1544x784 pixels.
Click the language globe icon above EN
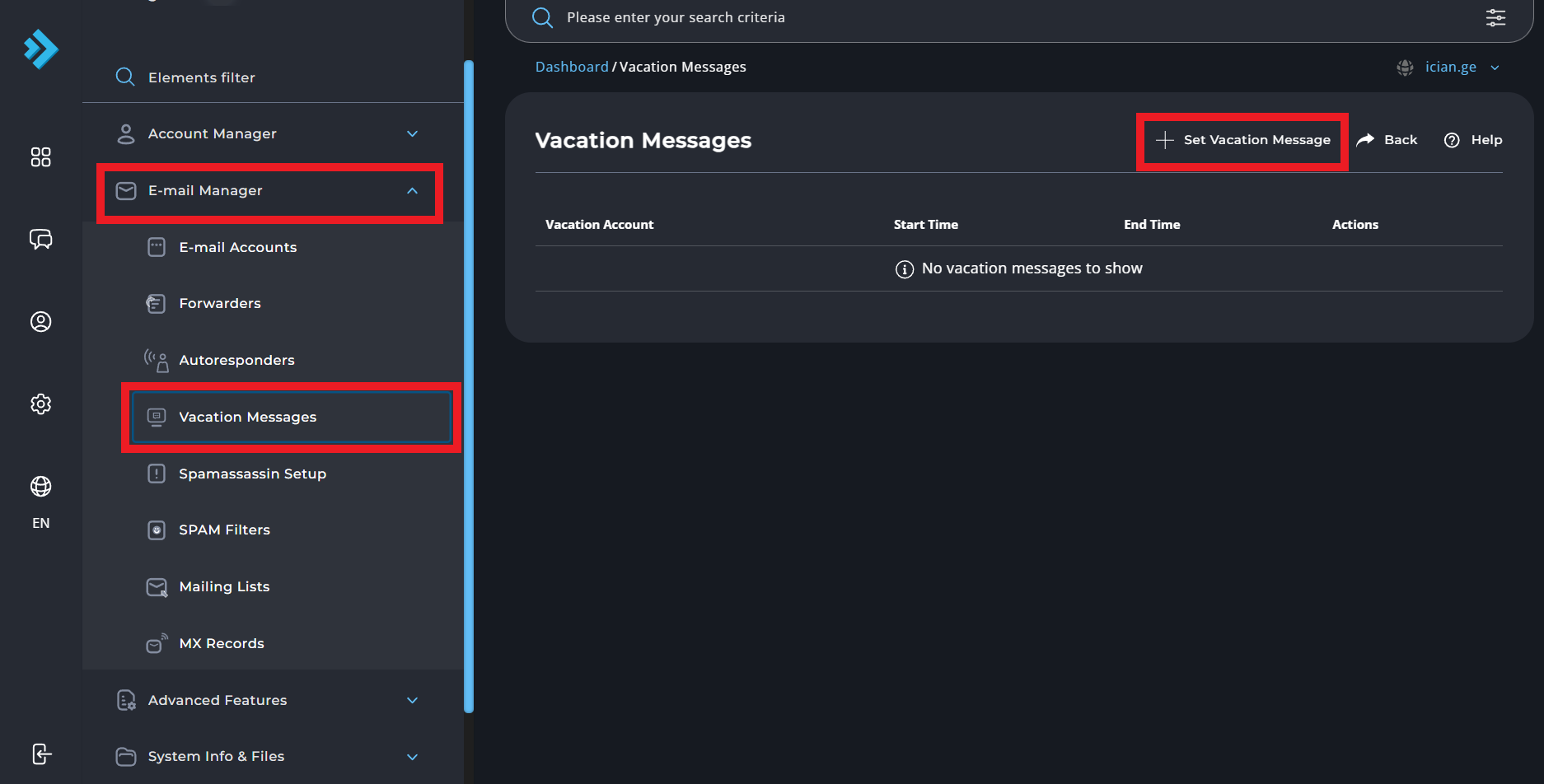pos(40,486)
